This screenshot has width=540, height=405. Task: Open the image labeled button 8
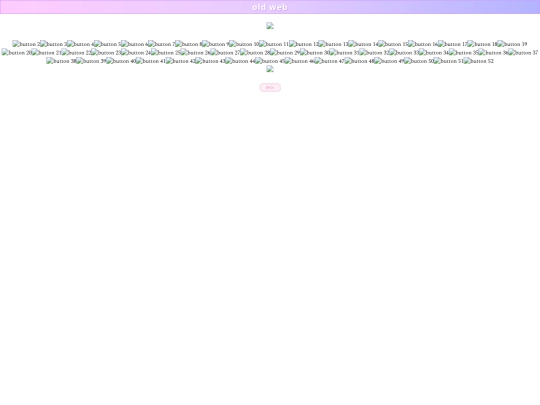[x=189, y=44]
